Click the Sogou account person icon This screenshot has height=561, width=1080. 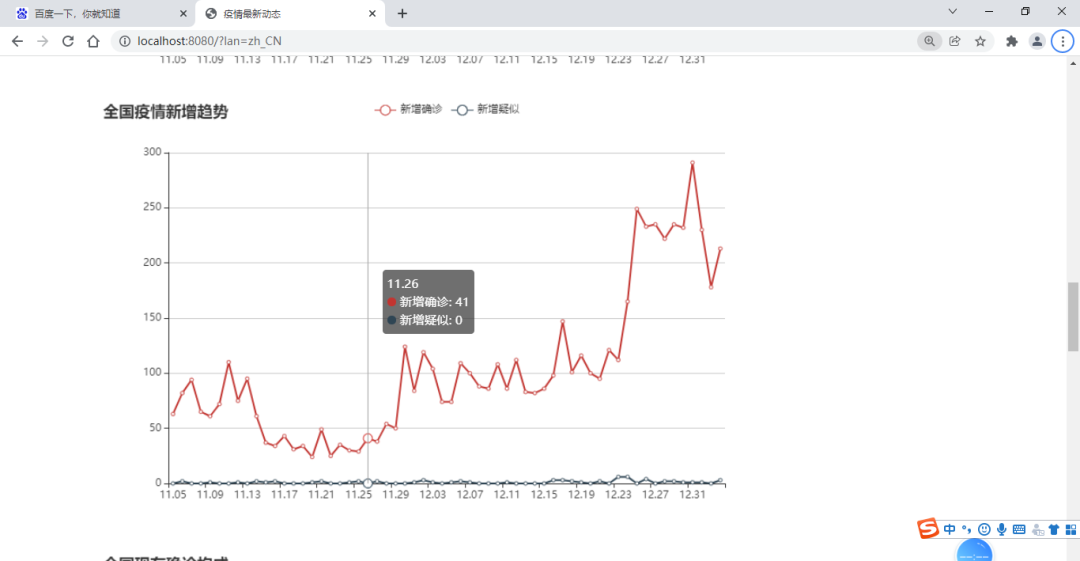tap(1037, 529)
